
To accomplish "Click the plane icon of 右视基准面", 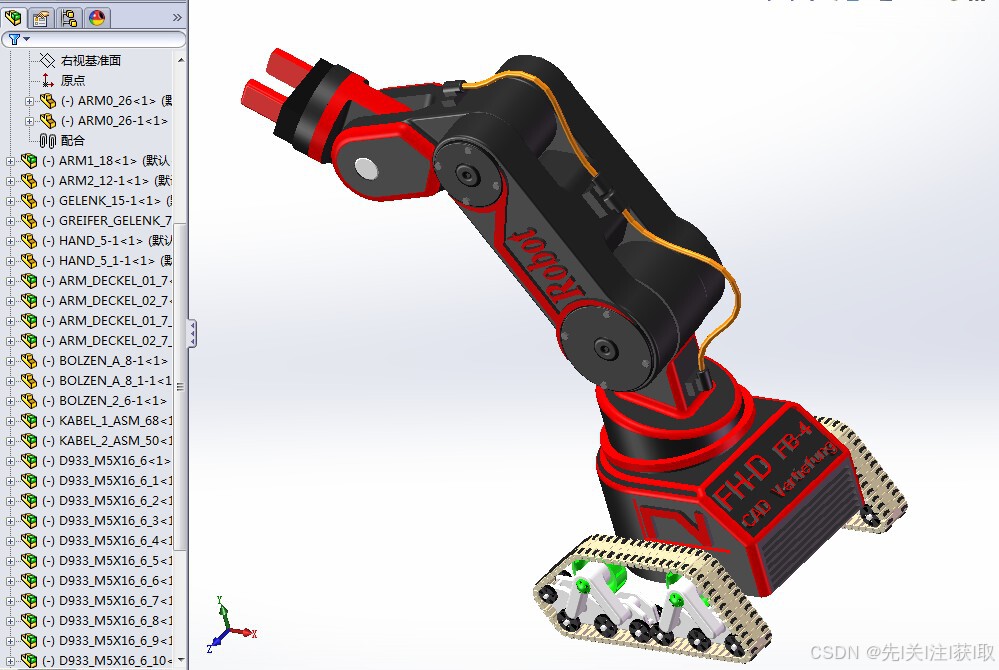I will click(x=48, y=61).
